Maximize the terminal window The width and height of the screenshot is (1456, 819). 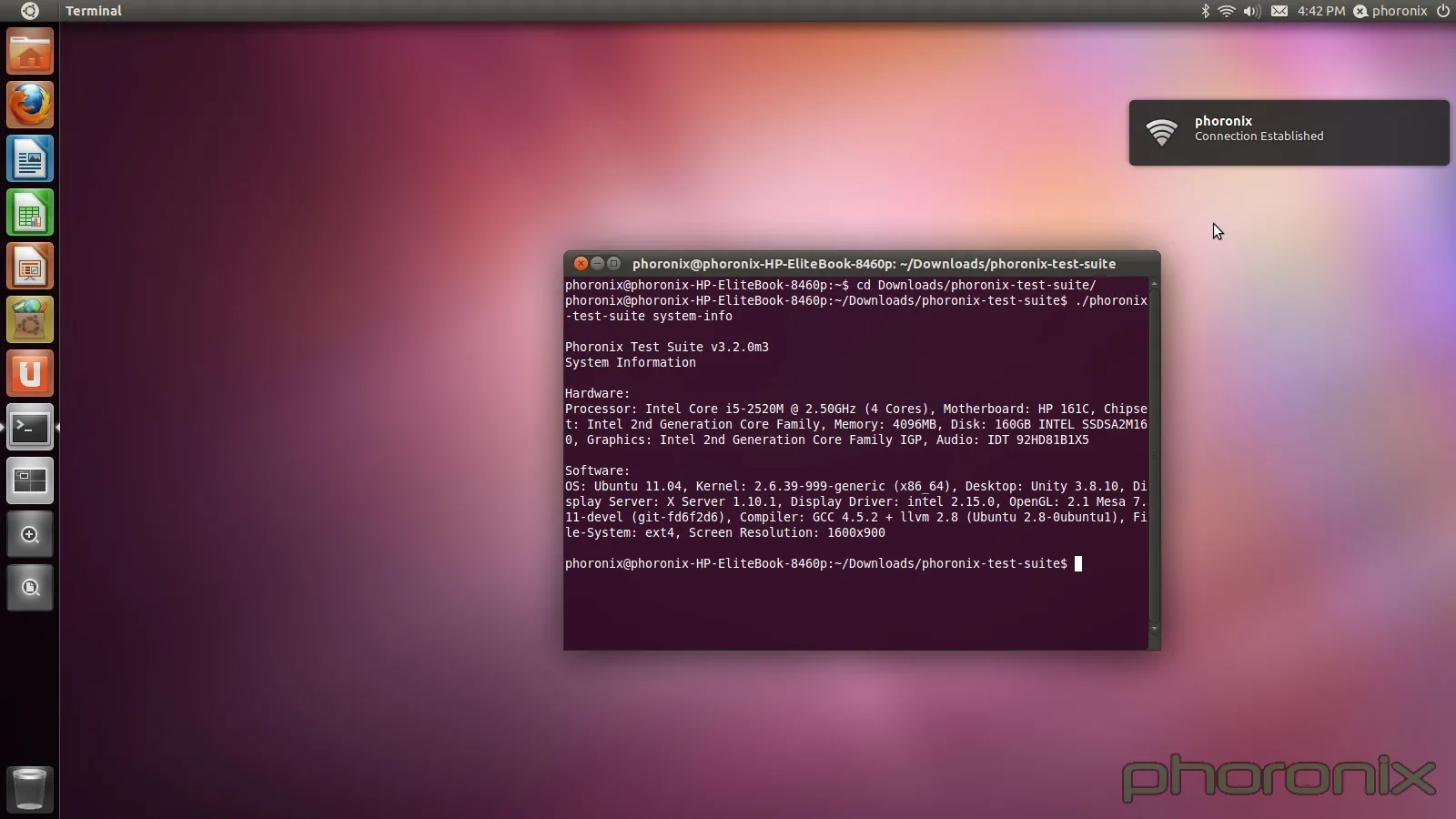tap(613, 263)
